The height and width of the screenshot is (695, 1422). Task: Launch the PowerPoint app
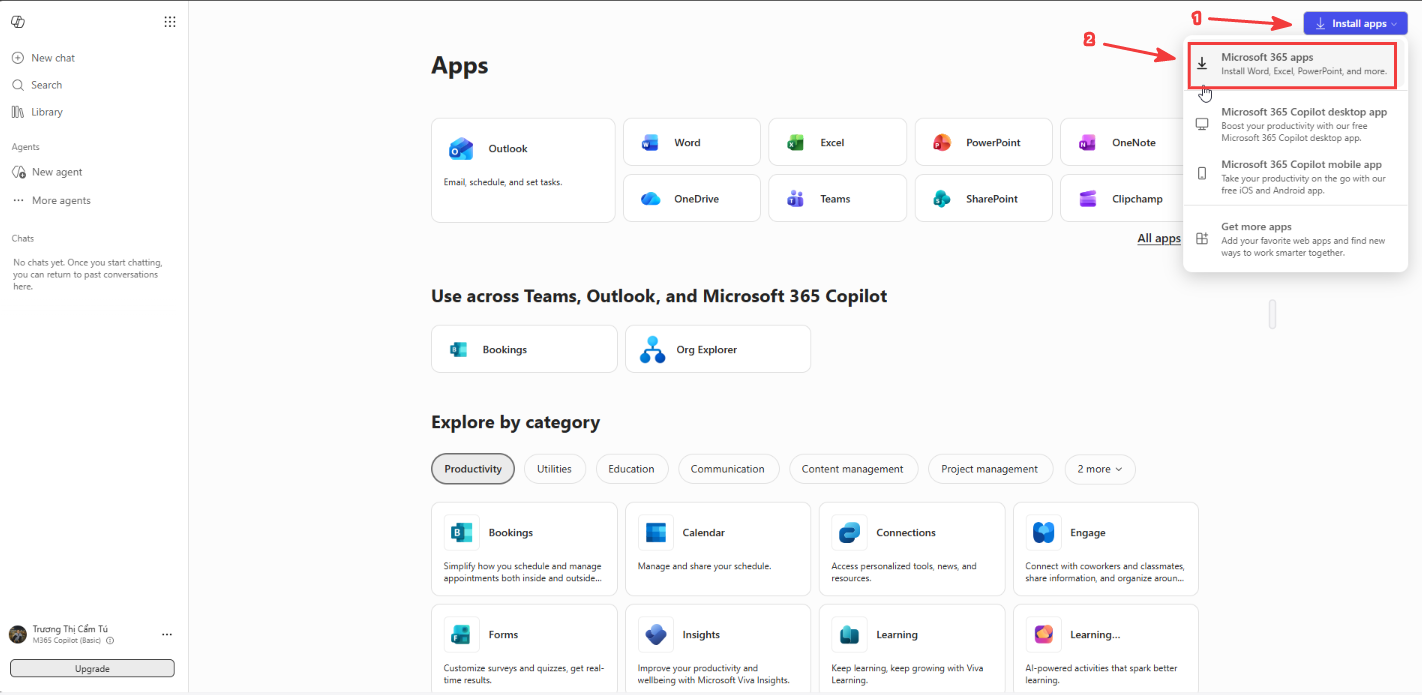point(984,142)
